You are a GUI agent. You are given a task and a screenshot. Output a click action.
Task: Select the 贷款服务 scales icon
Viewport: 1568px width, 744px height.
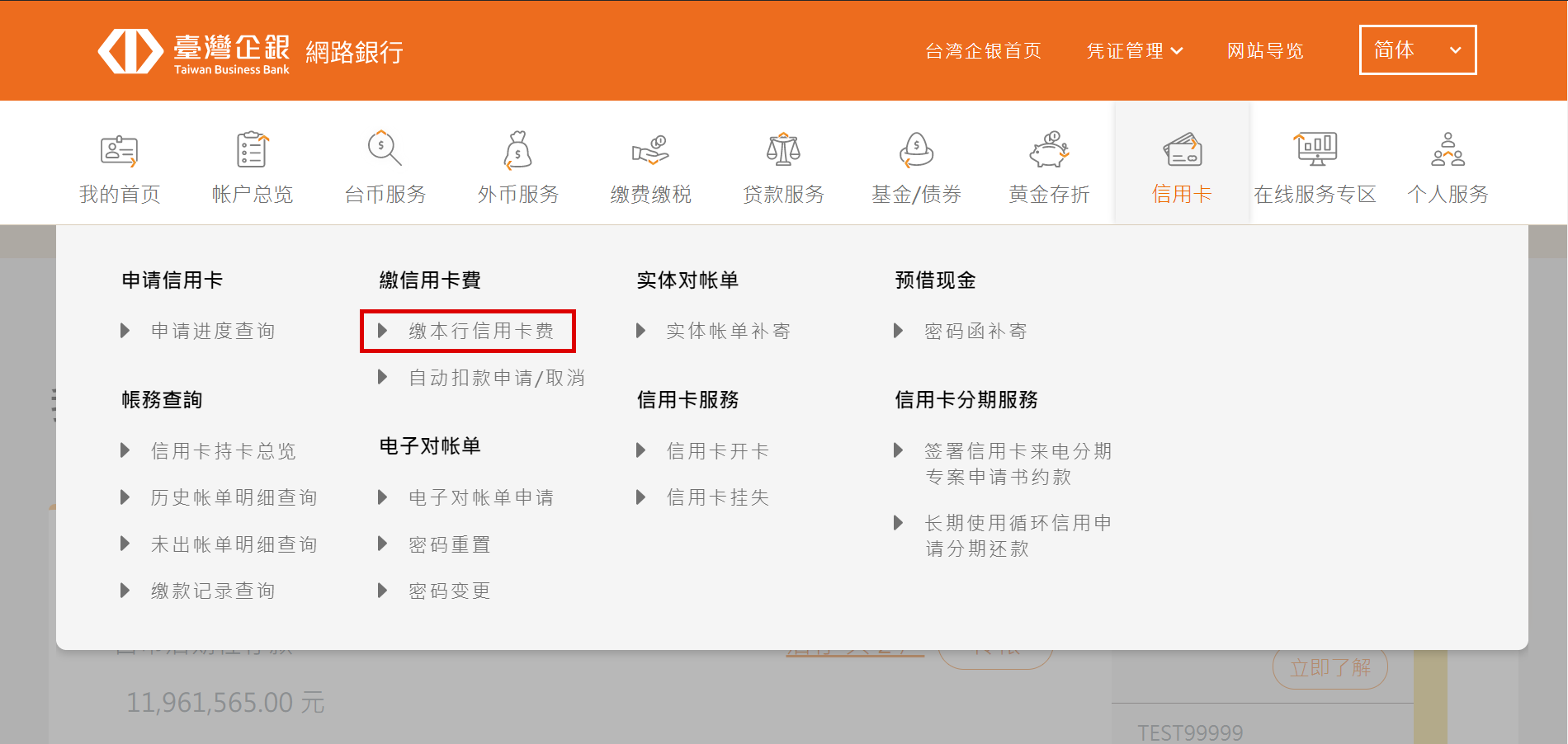(x=783, y=150)
